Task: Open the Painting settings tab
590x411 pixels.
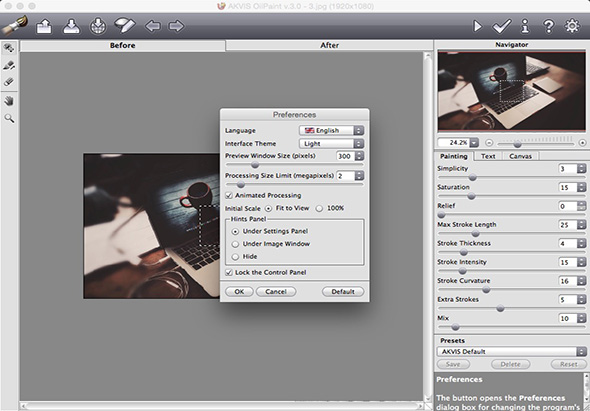Action: click(x=454, y=156)
